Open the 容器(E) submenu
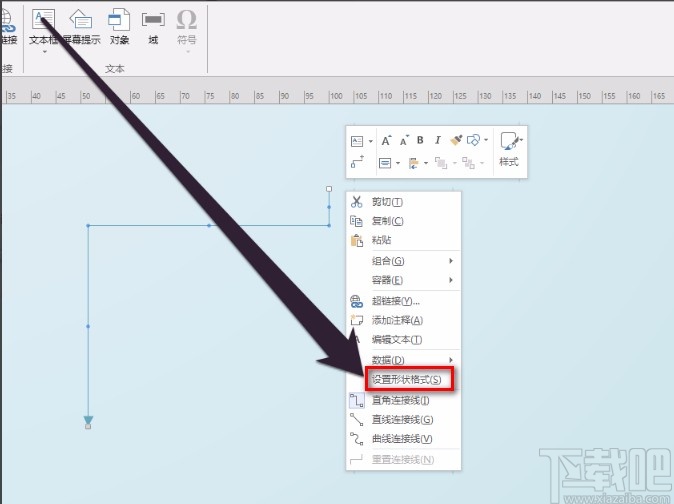 point(404,280)
